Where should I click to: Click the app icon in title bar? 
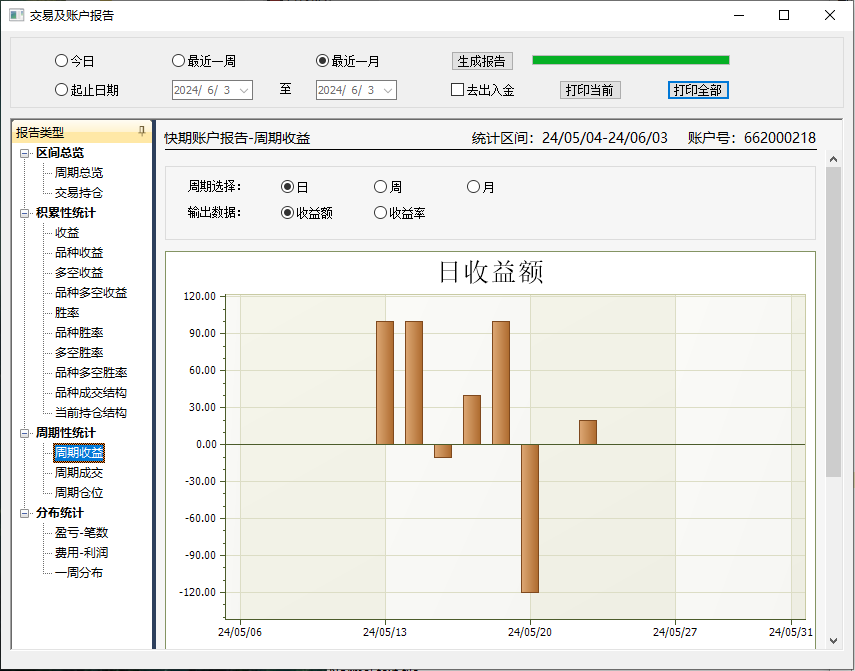[16, 15]
